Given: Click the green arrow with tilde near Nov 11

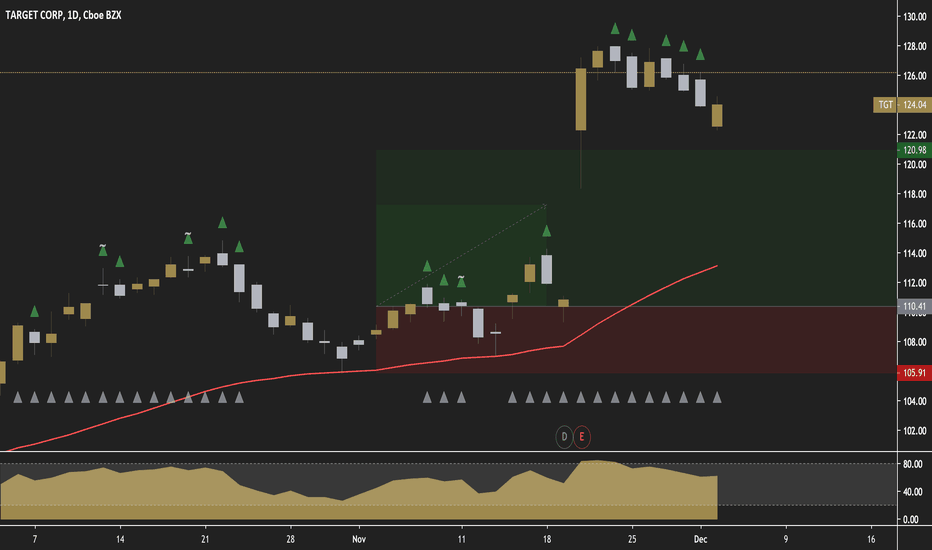Looking at the screenshot, I should coord(461,281).
